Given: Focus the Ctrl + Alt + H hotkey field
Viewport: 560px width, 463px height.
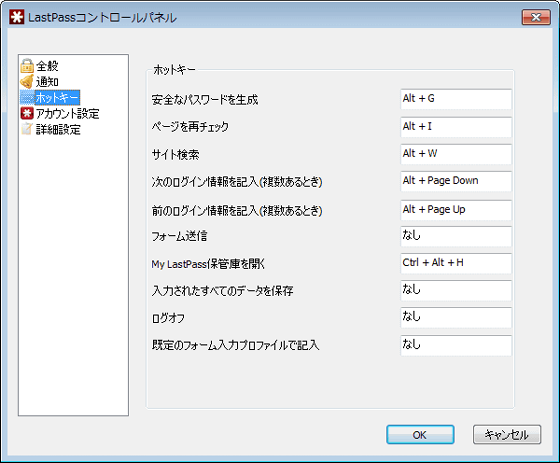Looking at the screenshot, I should [x=456, y=263].
